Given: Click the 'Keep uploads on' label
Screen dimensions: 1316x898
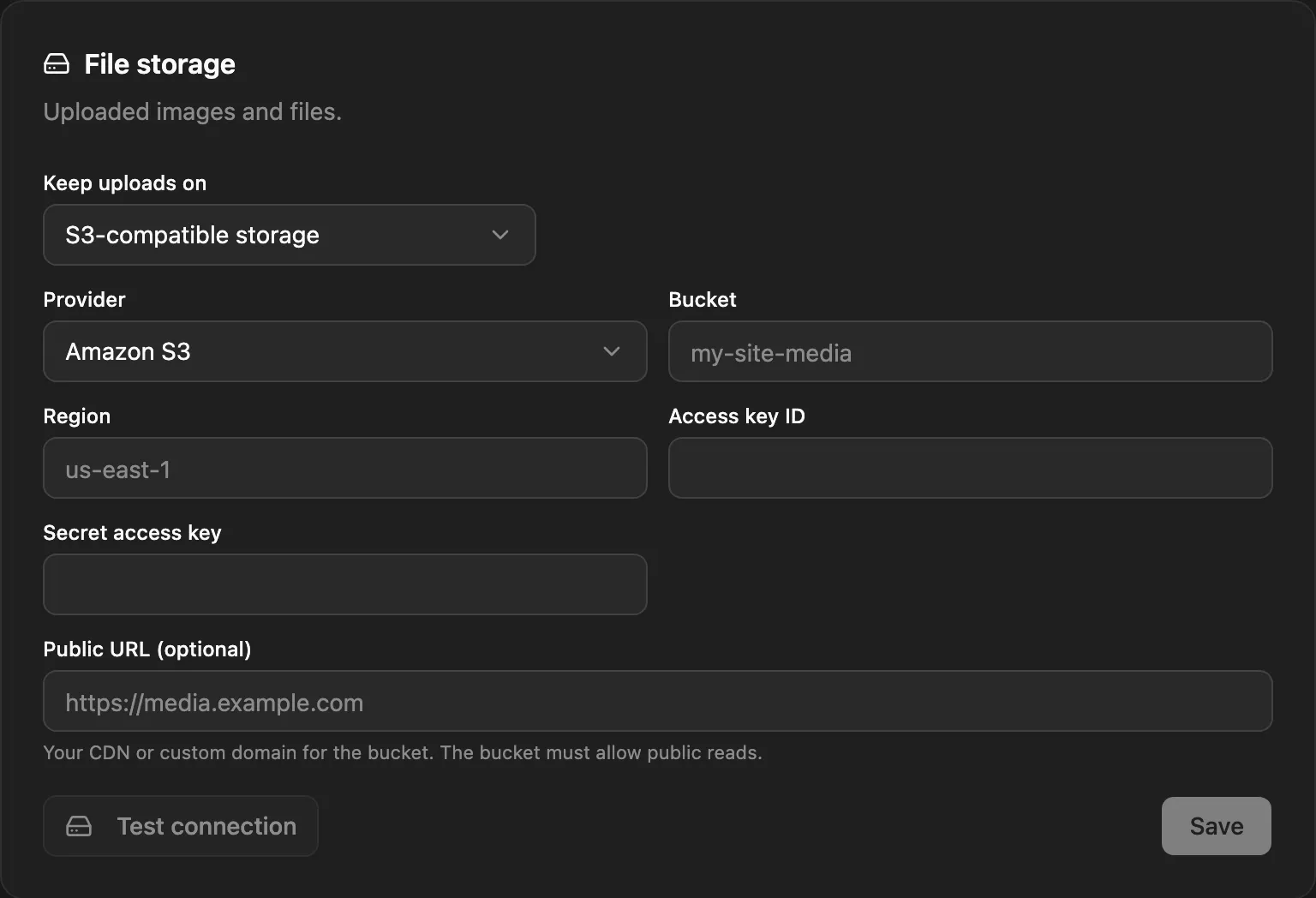Looking at the screenshot, I should coord(125,183).
